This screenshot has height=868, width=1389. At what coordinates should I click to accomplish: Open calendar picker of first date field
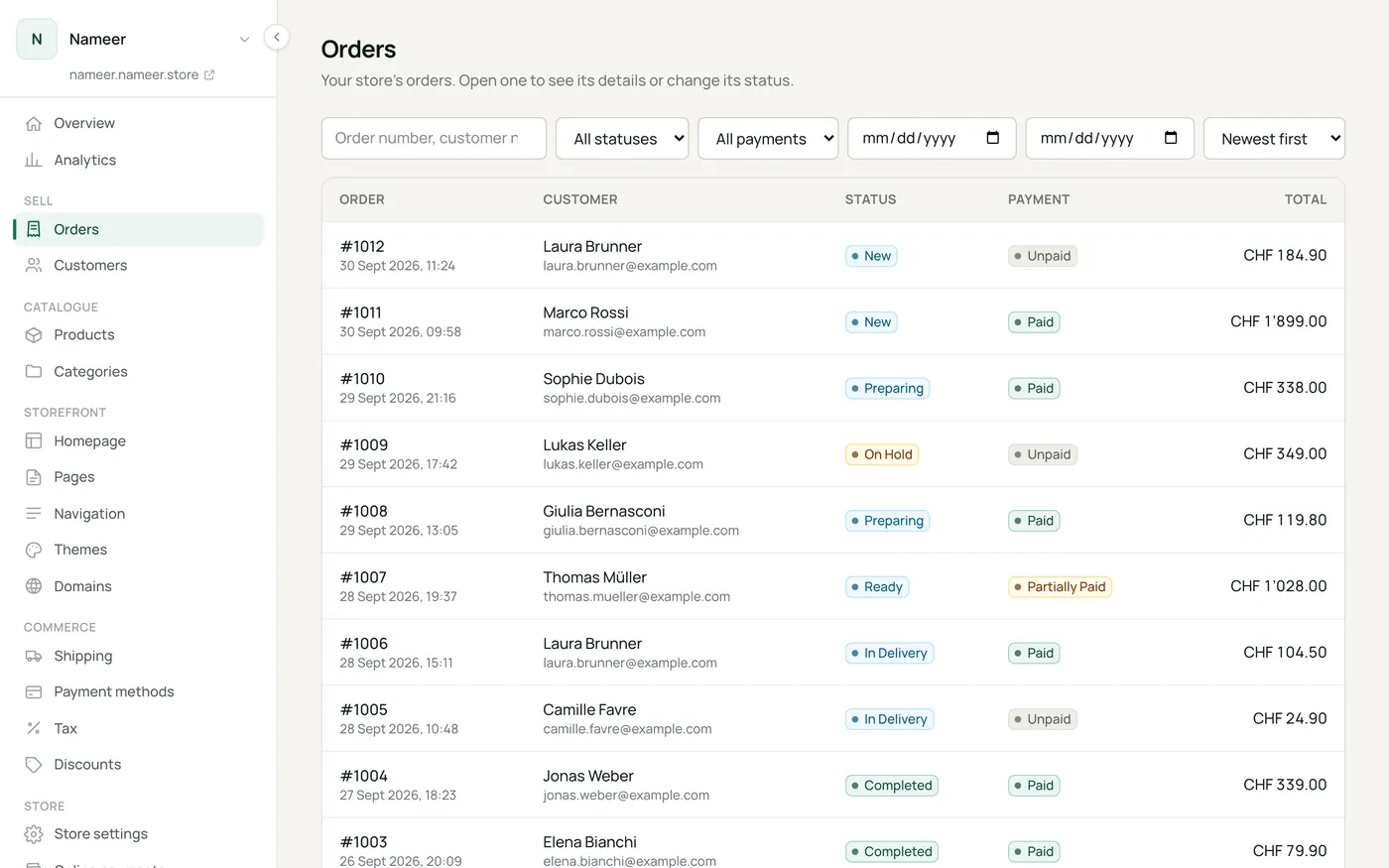[x=993, y=138]
